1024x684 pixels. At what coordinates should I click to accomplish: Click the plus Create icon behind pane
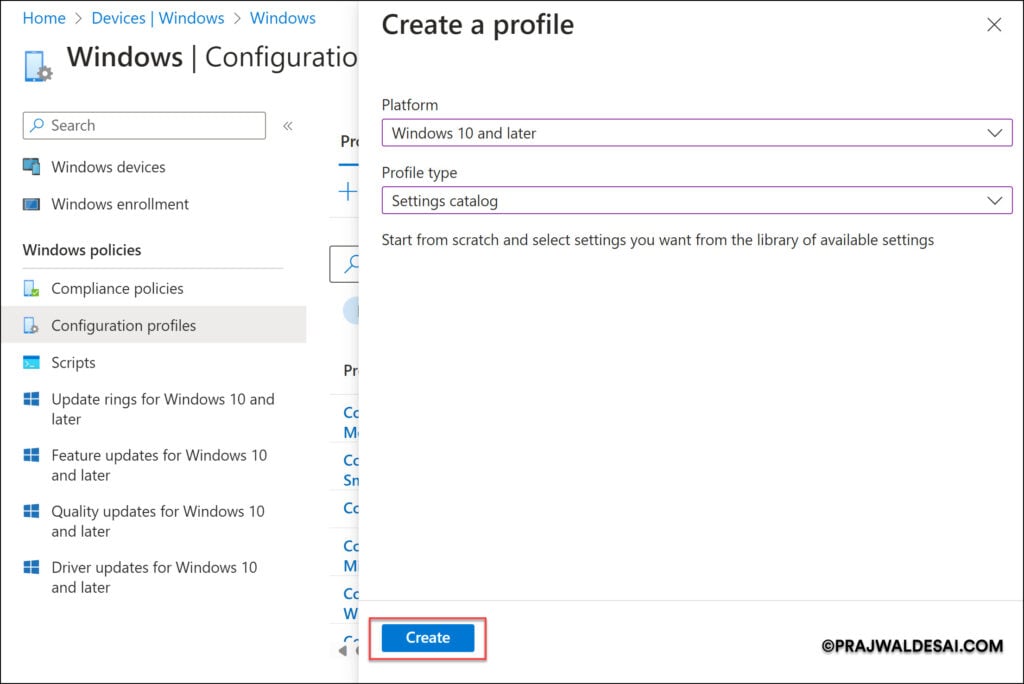[x=348, y=191]
